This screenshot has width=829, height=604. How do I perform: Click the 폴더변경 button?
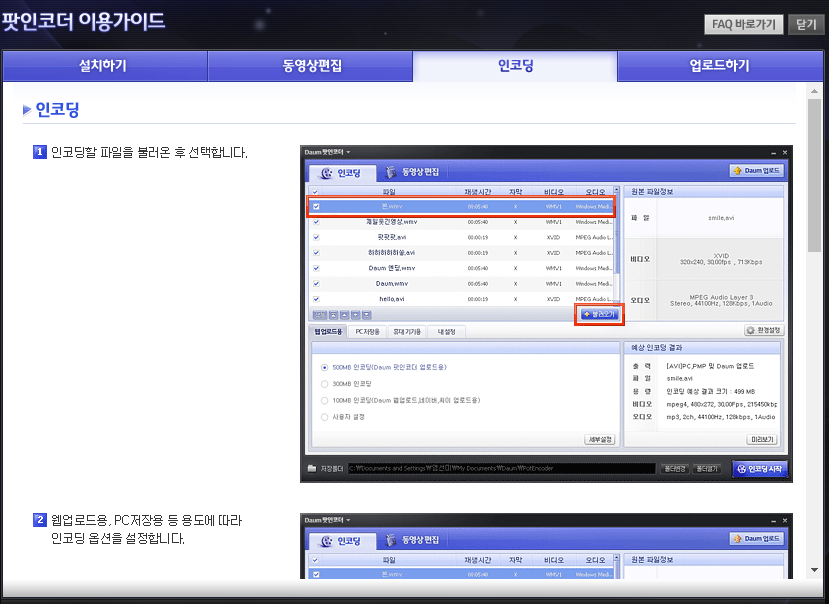tap(675, 469)
